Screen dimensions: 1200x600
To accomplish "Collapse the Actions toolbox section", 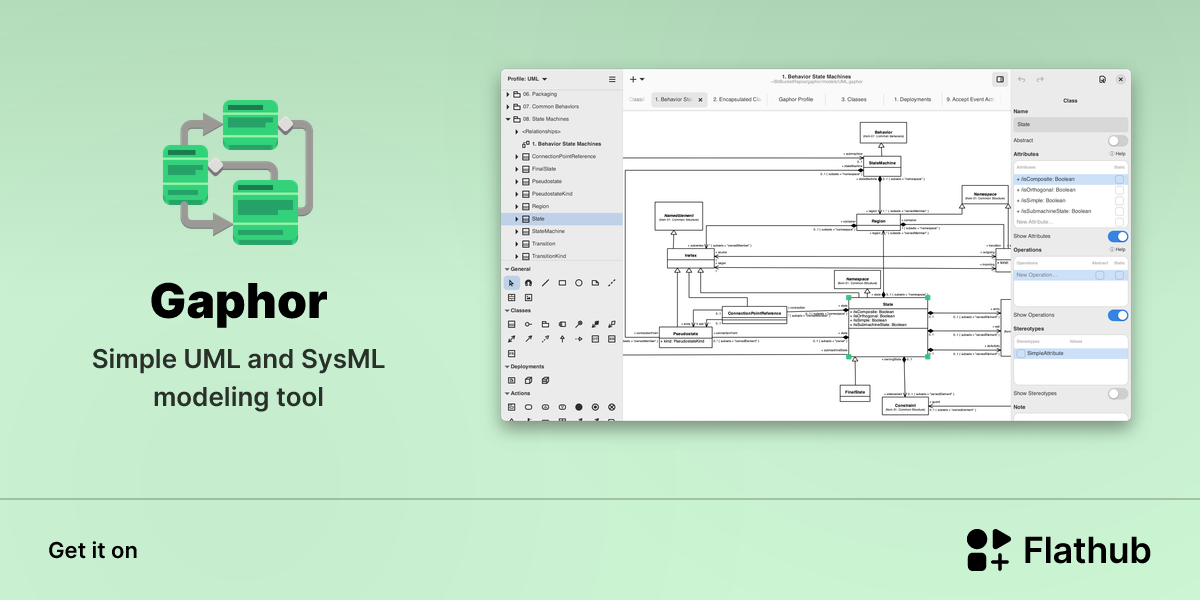I will tap(506, 393).
